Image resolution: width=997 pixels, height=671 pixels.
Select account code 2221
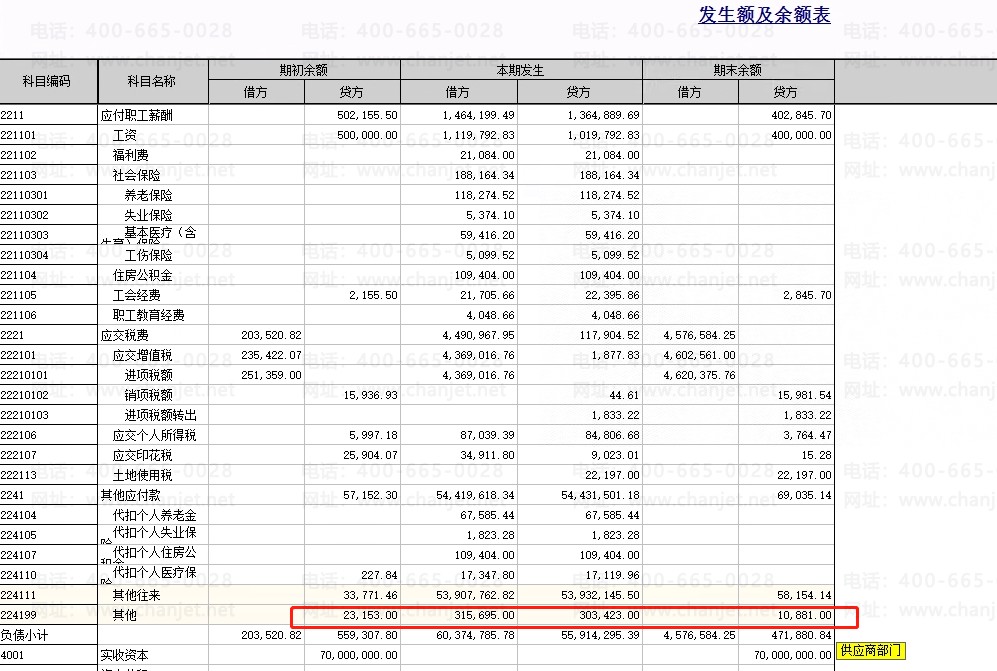click(x=12, y=335)
